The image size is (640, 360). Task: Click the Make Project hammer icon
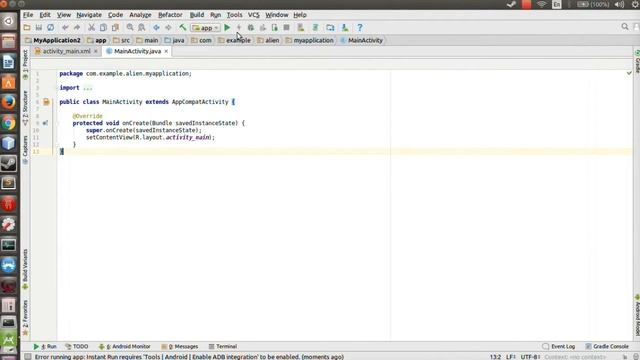click(183, 28)
